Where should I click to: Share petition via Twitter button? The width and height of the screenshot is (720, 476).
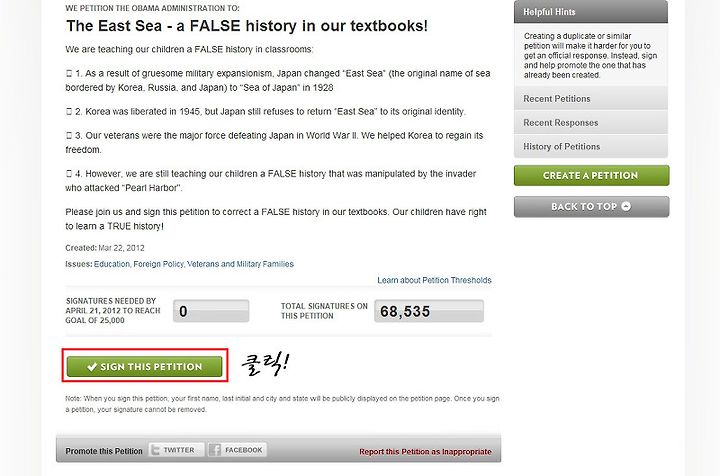pyautogui.click(x=175, y=450)
